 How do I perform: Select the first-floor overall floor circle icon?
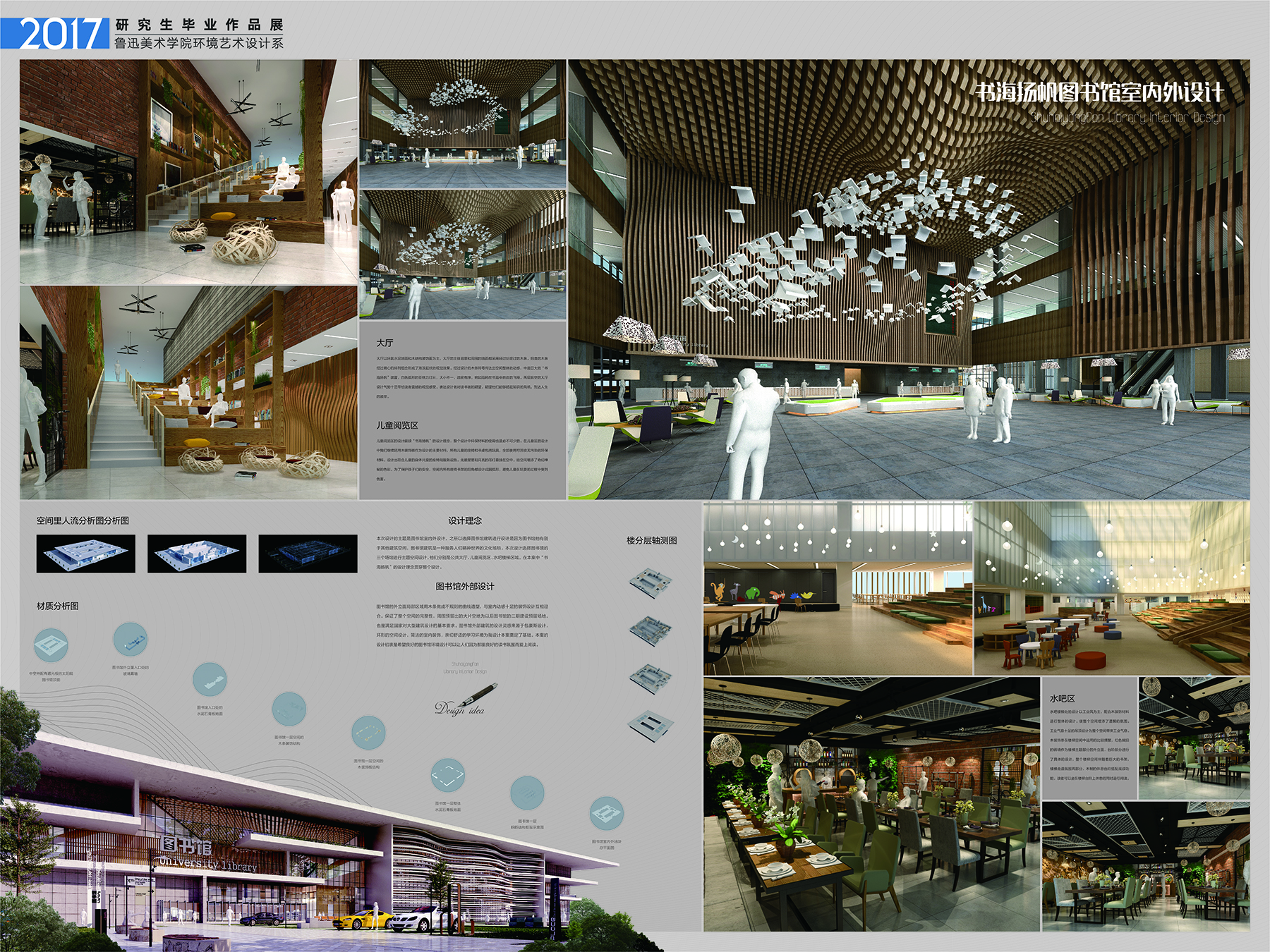click(x=448, y=776)
